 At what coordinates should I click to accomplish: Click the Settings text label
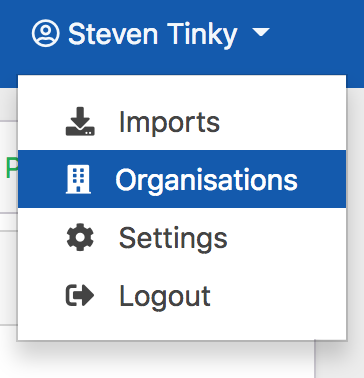[173, 238]
